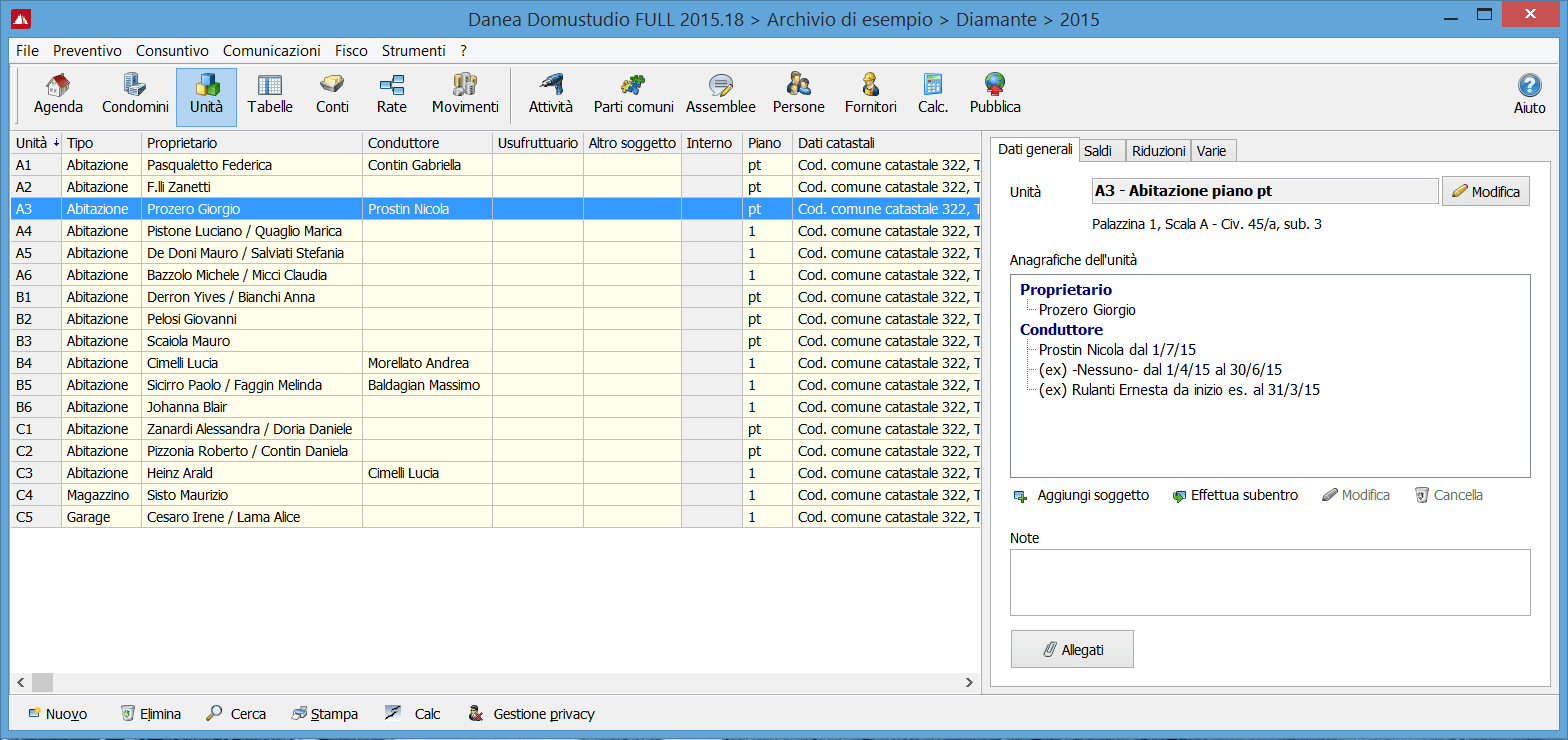Screen dimensions: 1568x740
Task: Click the Conduttore column header
Action: [x=427, y=143]
